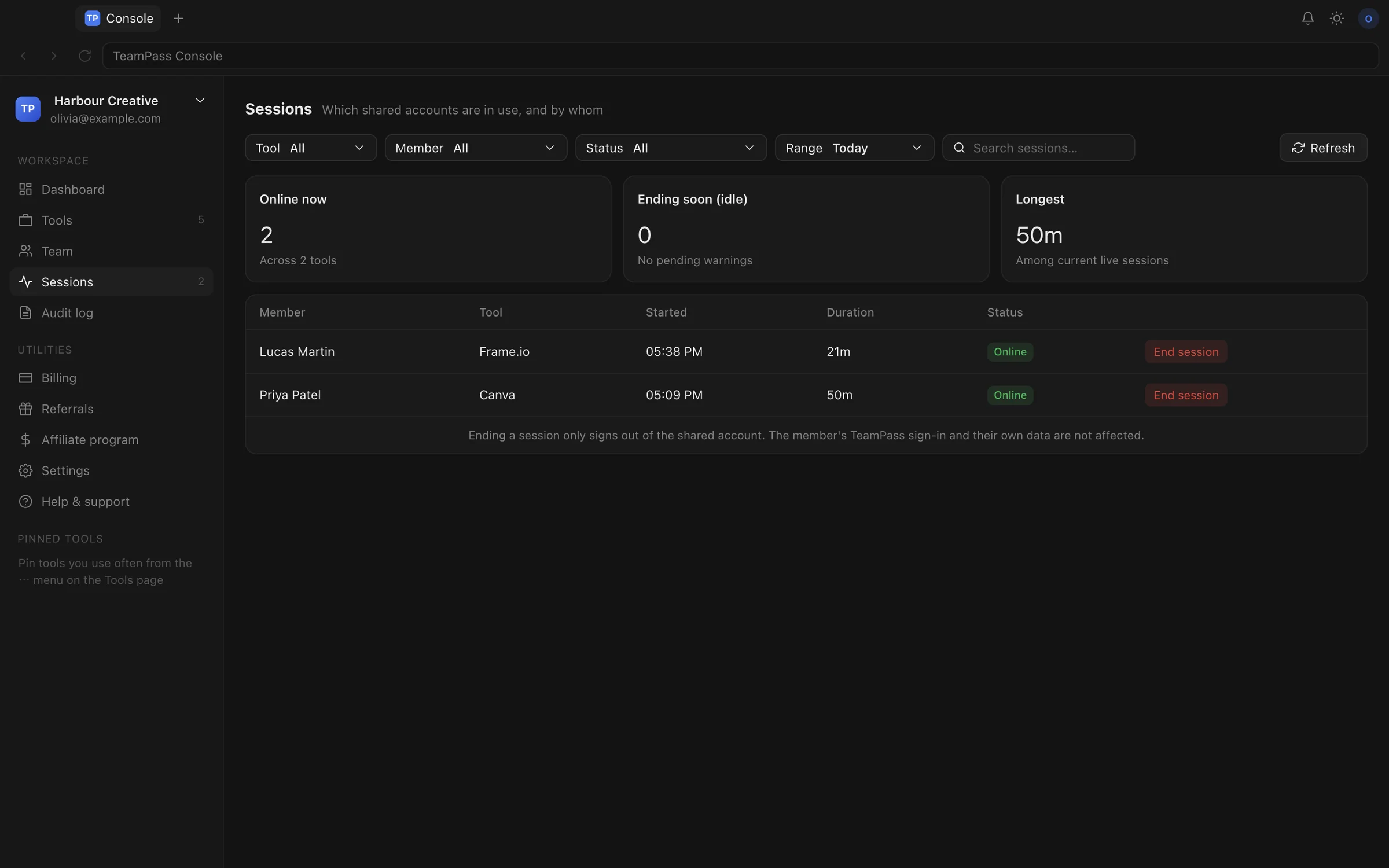The width and height of the screenshot is (1389, 868).
Task: Click the Team people icon
Action: pyautogui.click(x=25, y=251)
